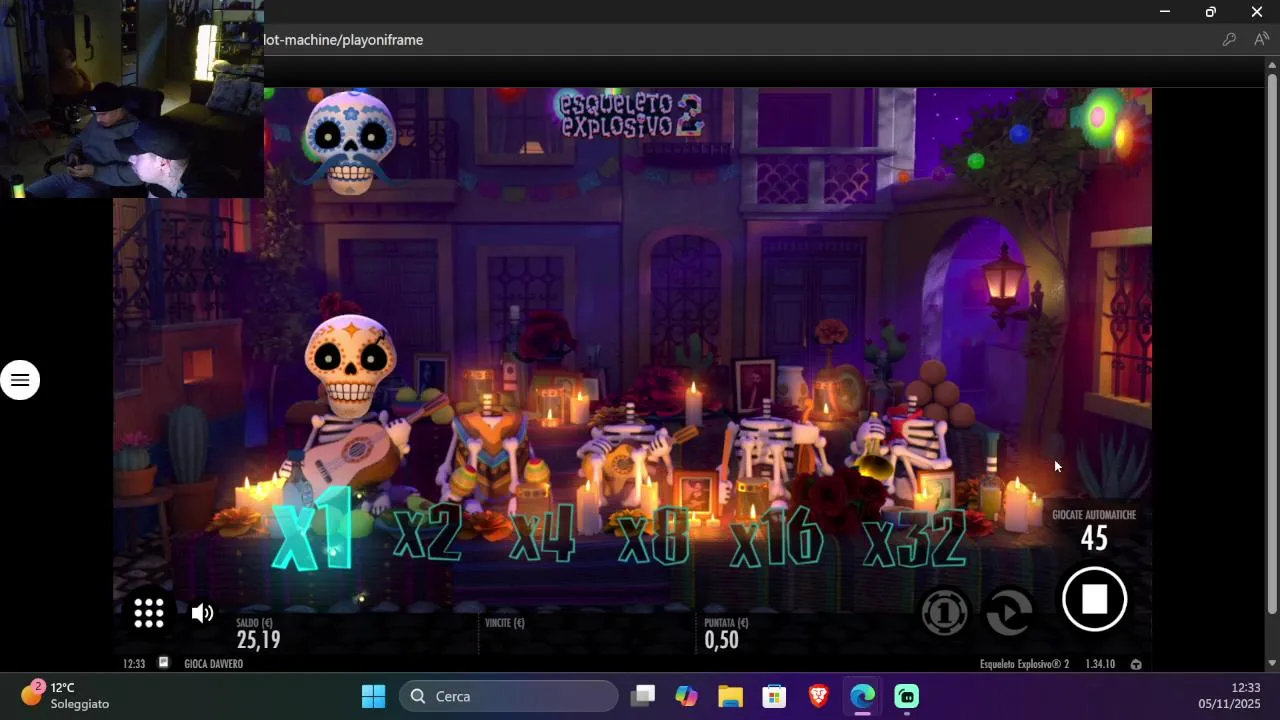Open the nine-dot game menu
This screenshot has height=720, width=1280.
click(x=149, y=613)
